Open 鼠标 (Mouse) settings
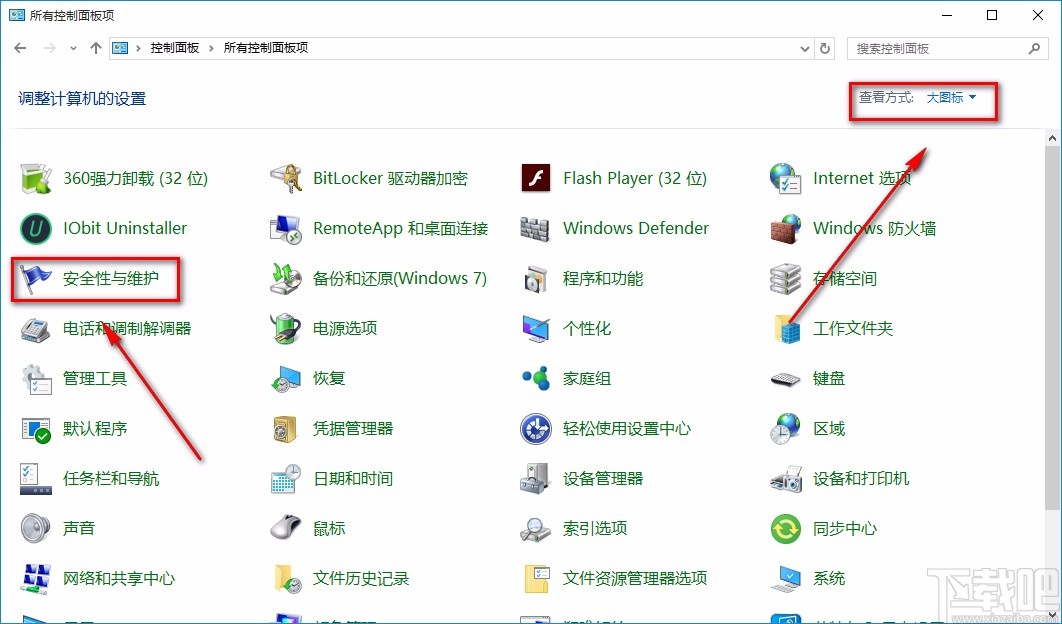 tap(331, 528)
